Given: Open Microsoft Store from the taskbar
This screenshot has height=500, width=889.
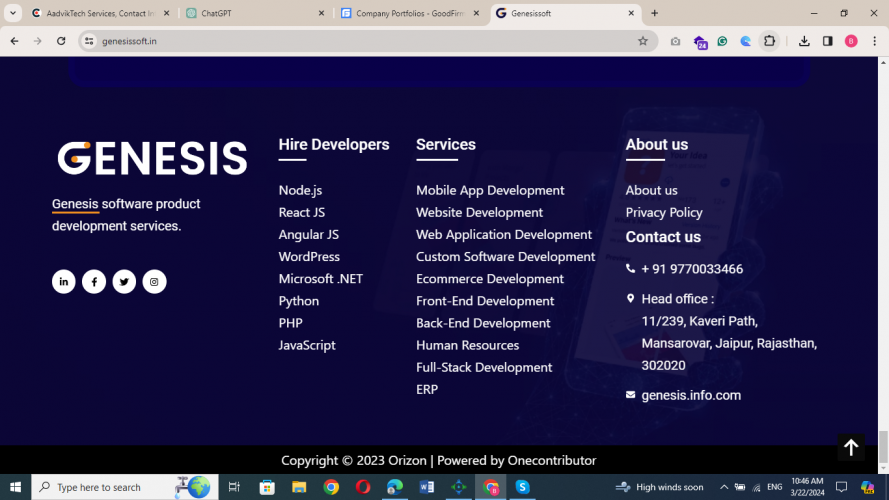Looking at the screenshot, I should [x=267, y=487].
